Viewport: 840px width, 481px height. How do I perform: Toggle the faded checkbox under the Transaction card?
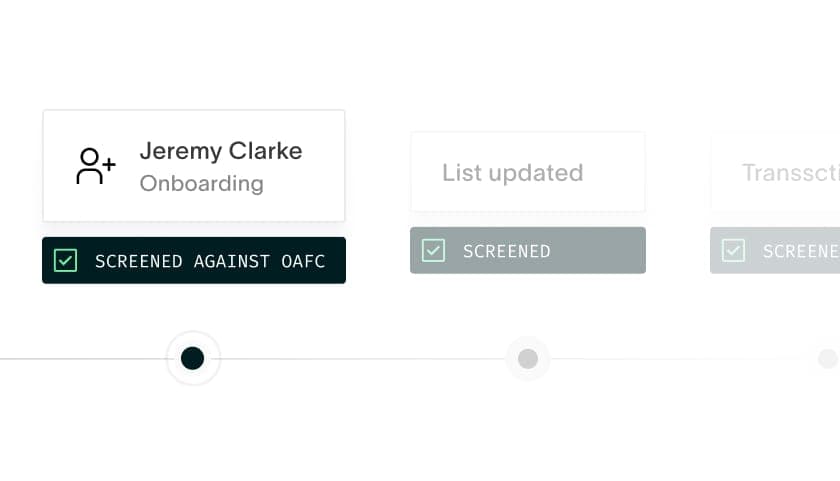click(733, 250)
